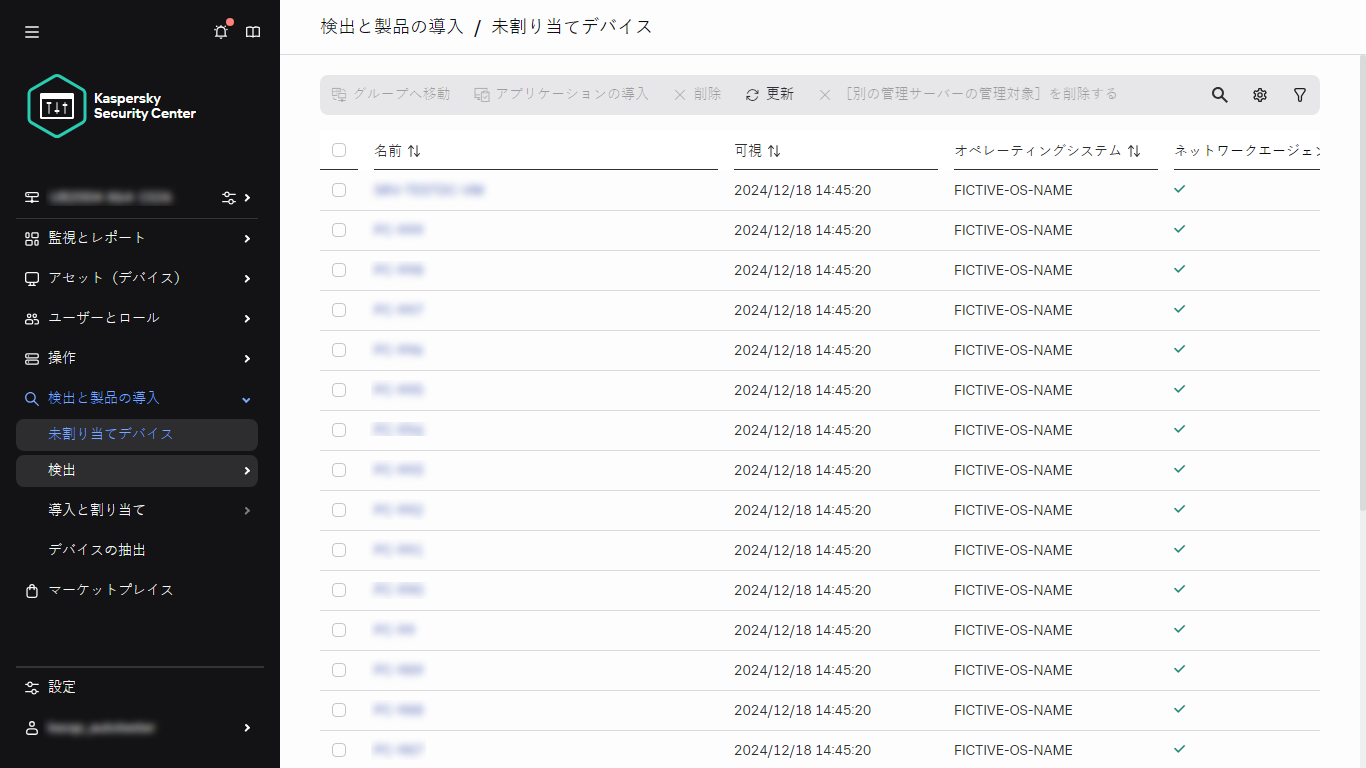The height and width of the screenshot is (768, 1366).
Task: Select the checkbox on the last visible row
Action: (x=339, y=750)
